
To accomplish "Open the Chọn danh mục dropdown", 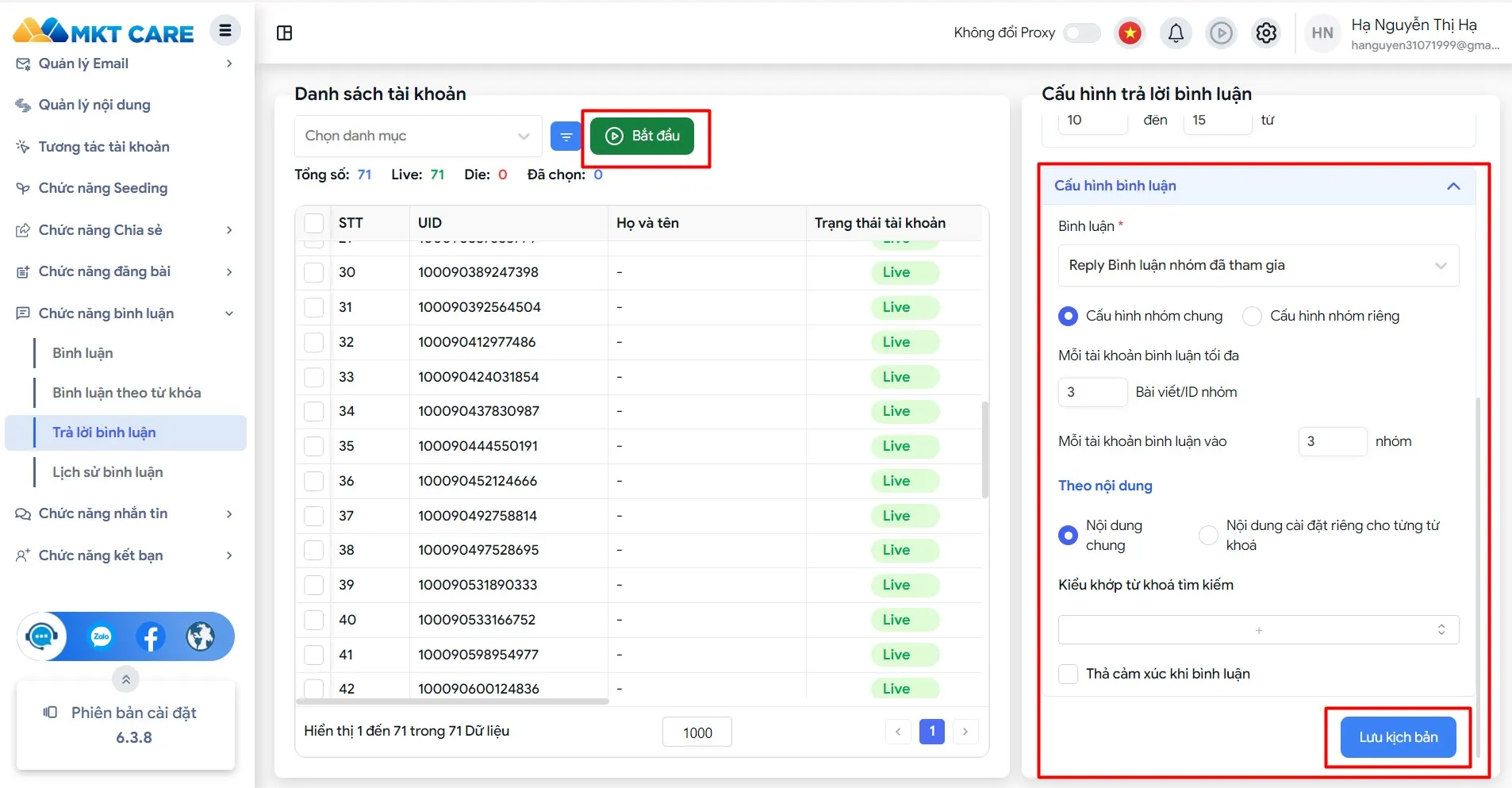I will click(417, 136).
